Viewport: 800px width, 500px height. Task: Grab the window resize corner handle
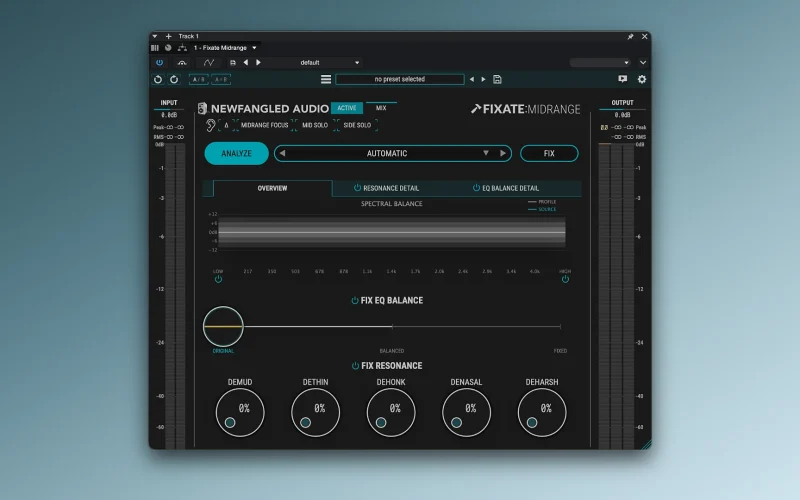point(646,444)
